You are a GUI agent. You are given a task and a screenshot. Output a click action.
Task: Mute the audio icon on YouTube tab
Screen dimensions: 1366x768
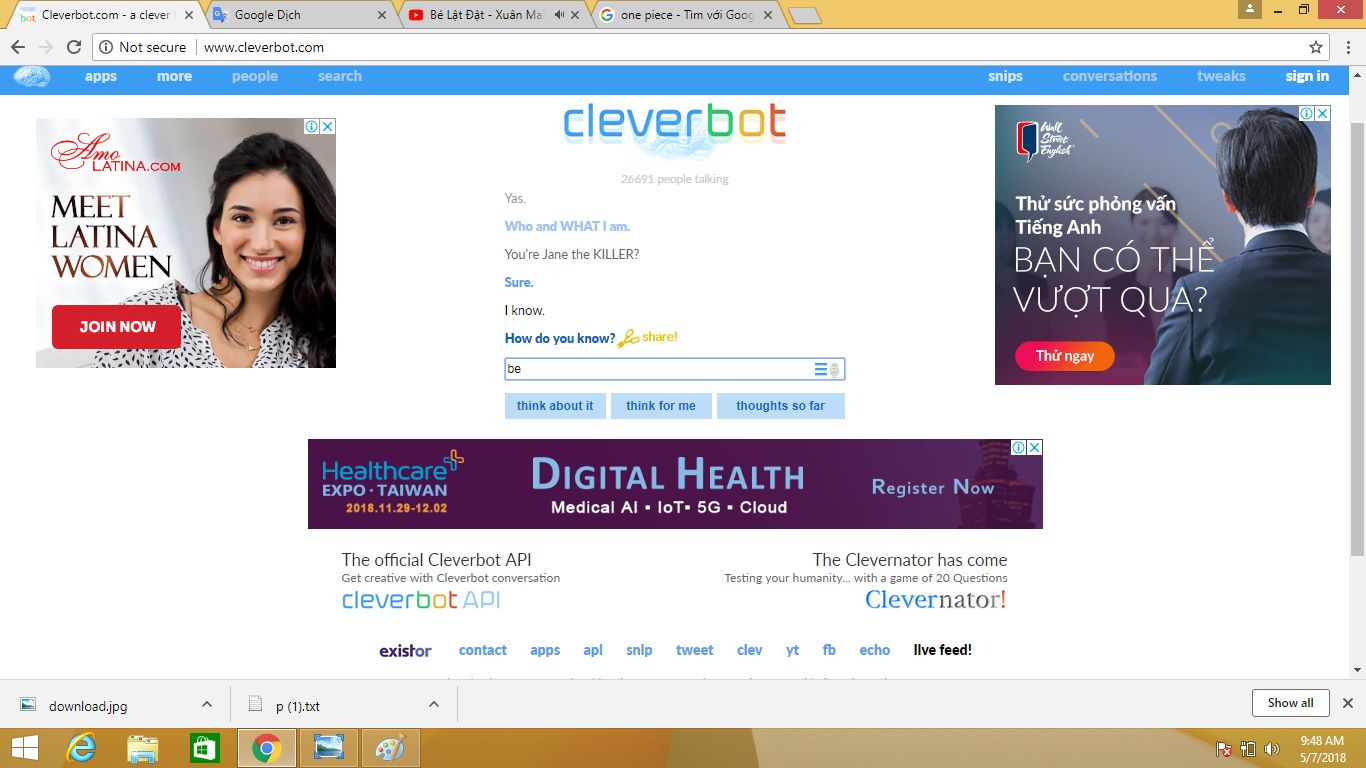coord(560,15)
